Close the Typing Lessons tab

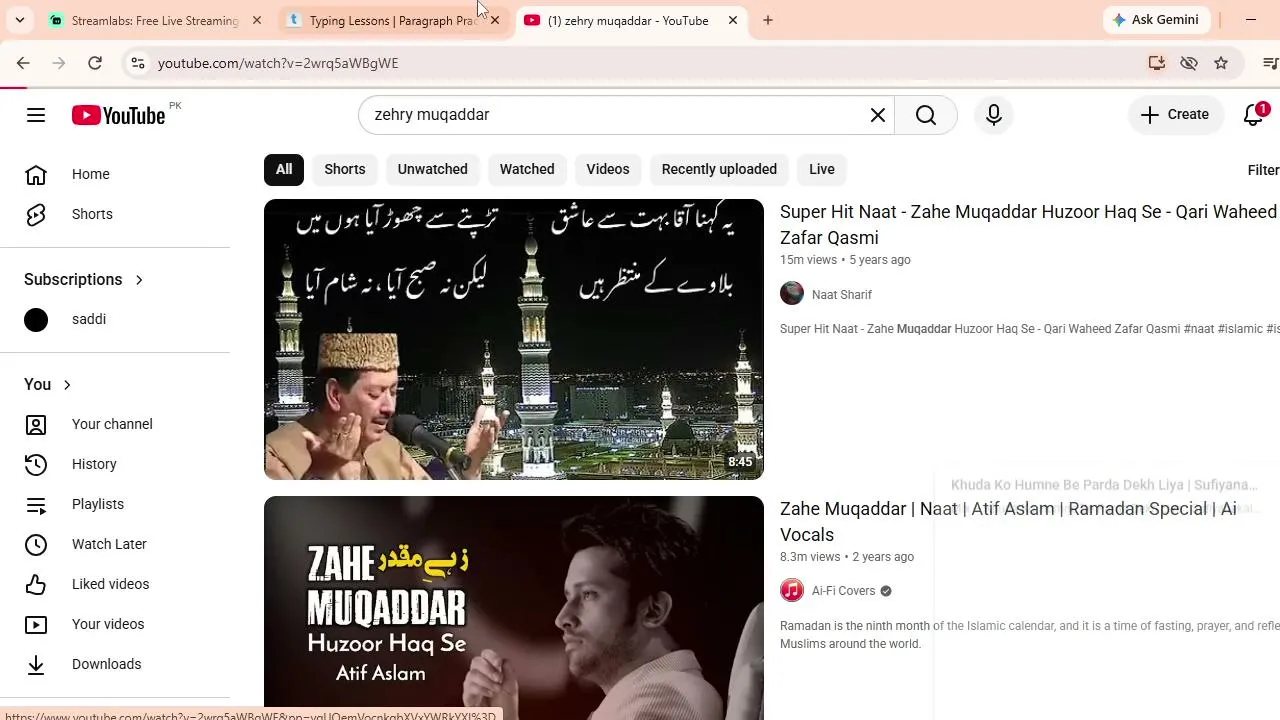point(495,20)
